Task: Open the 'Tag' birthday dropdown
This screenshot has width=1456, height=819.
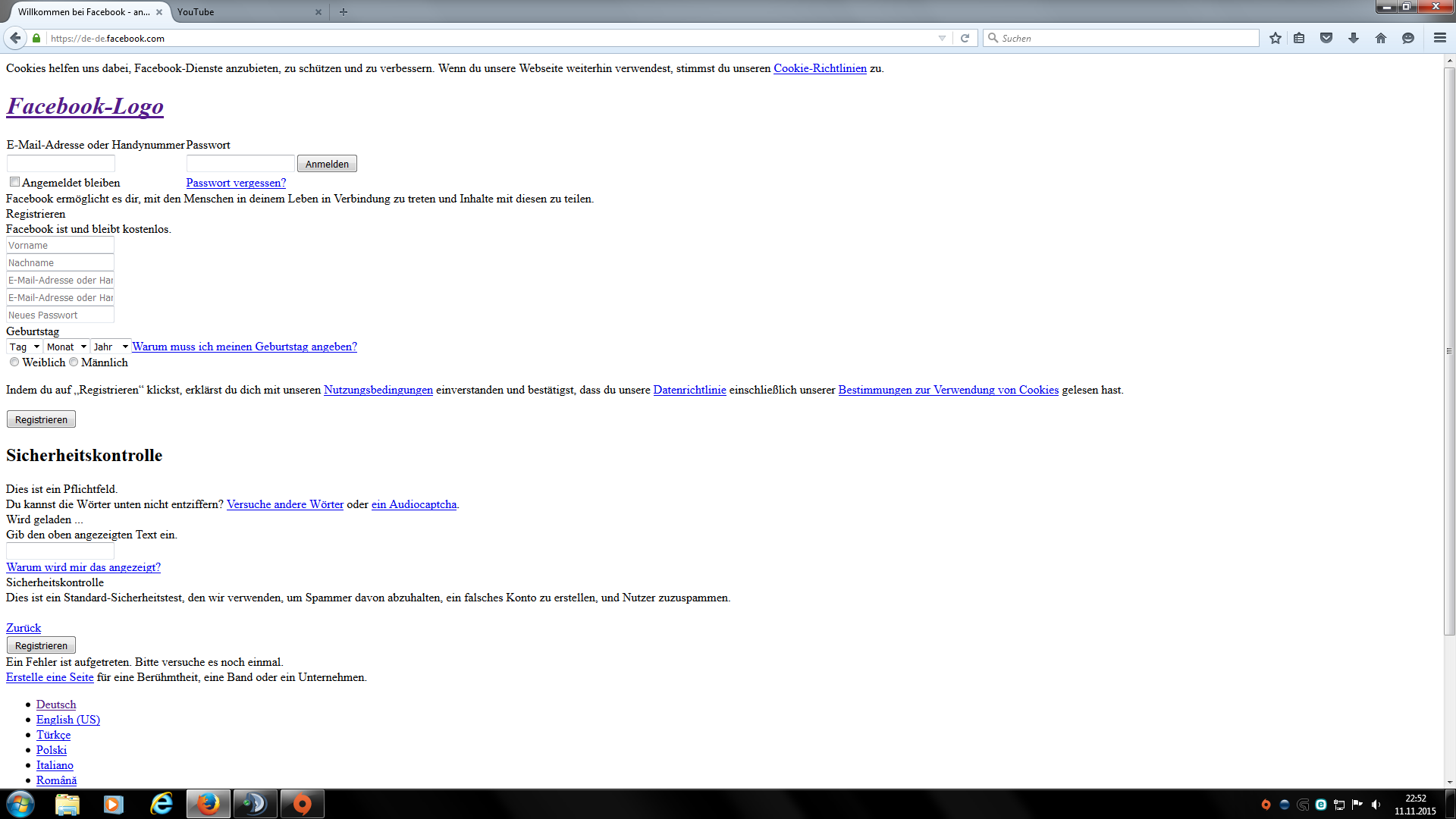Action: click(x=24, y=347)
